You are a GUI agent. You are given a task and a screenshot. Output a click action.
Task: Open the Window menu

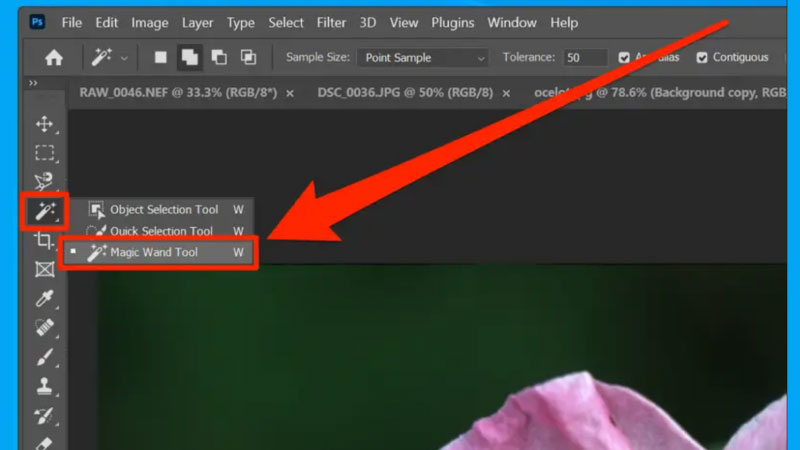coord(512,23)
